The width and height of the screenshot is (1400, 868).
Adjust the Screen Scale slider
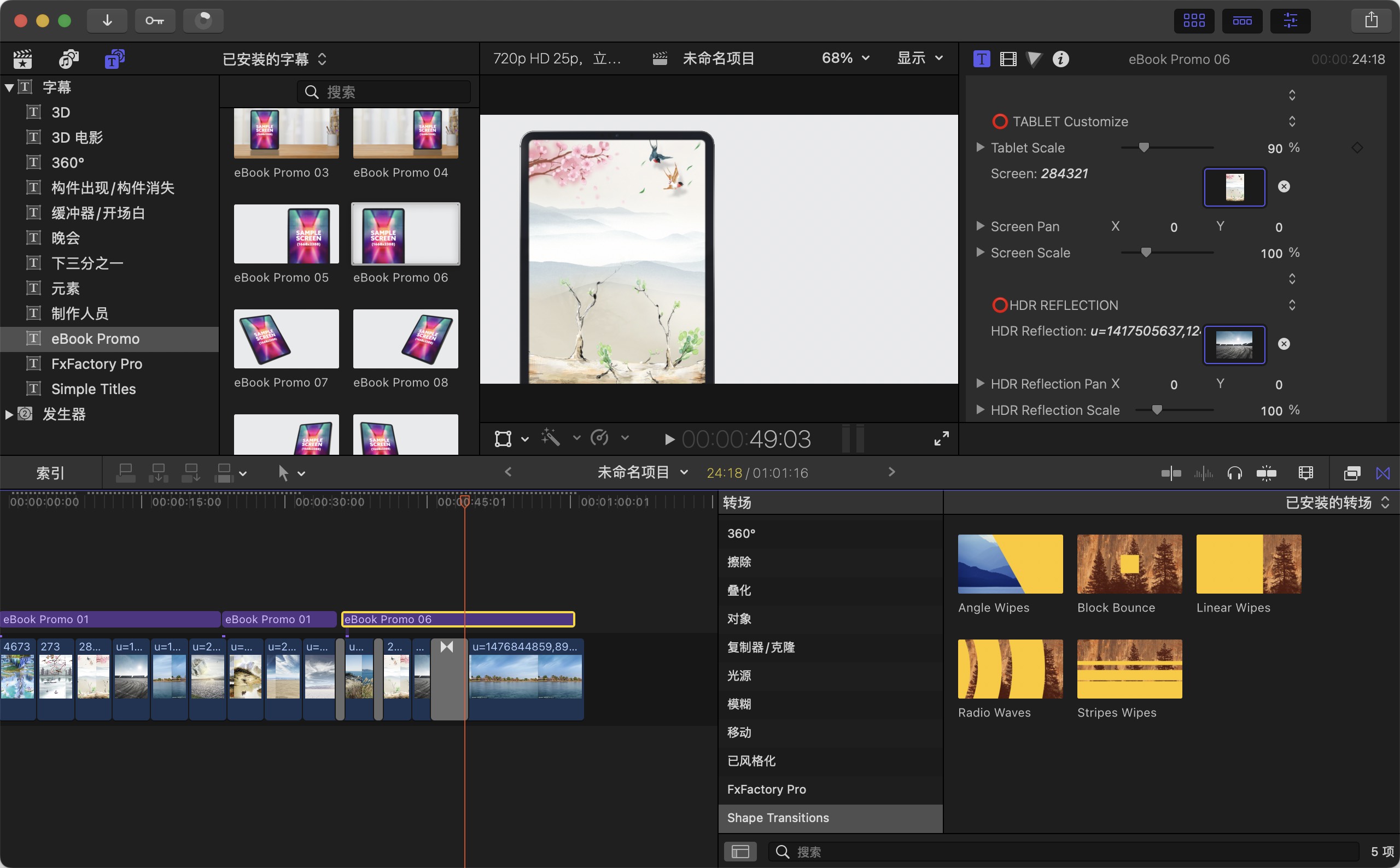pos(1146,253)
